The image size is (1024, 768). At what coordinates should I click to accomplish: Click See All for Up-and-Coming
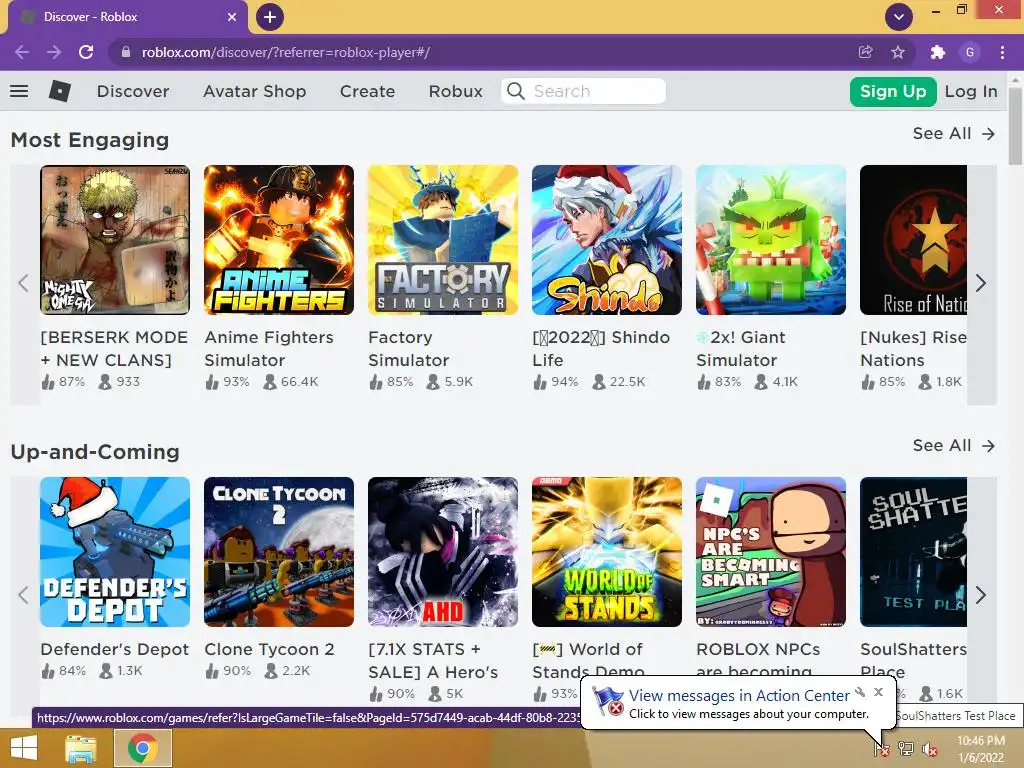(x=953, y=445)
